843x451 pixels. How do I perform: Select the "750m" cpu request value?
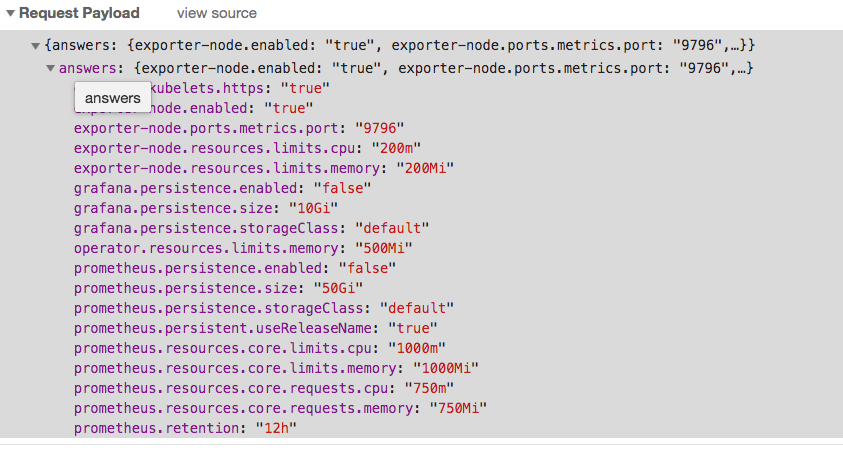coord(429,388)
